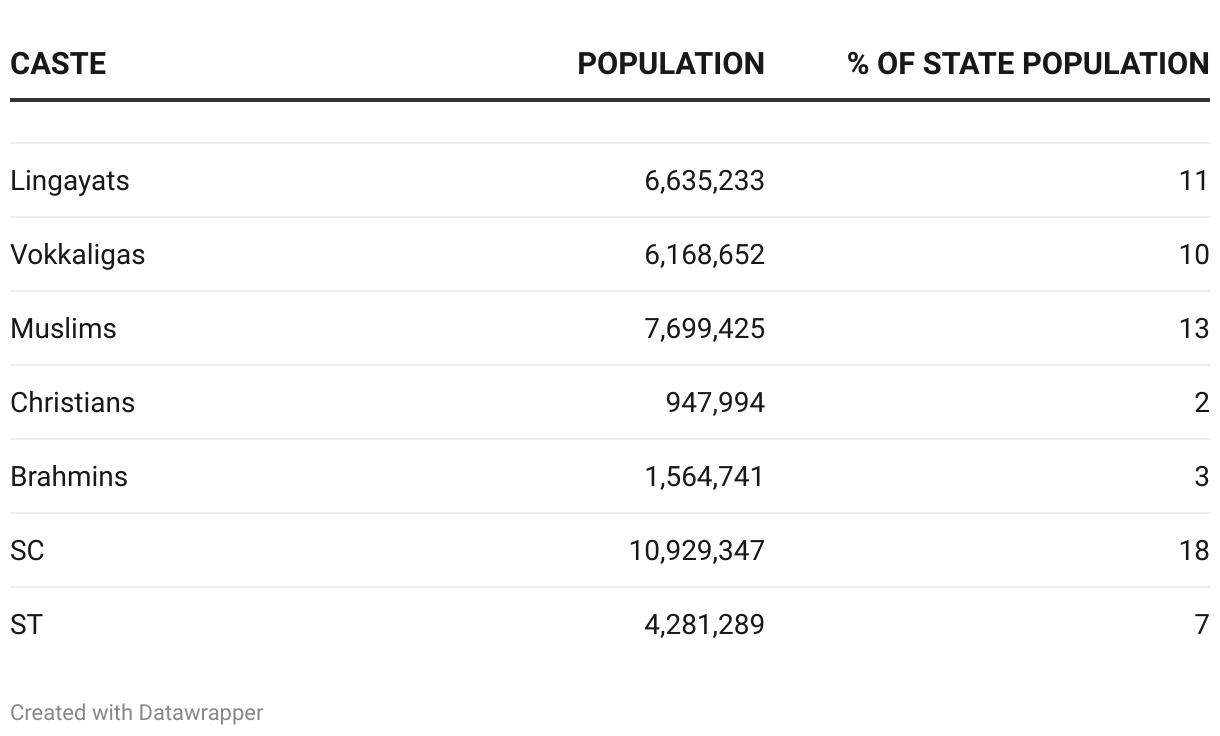Select Brahmins population 1,564,741
Viewport: 1220px width, 736px height.
coord(704,477)
